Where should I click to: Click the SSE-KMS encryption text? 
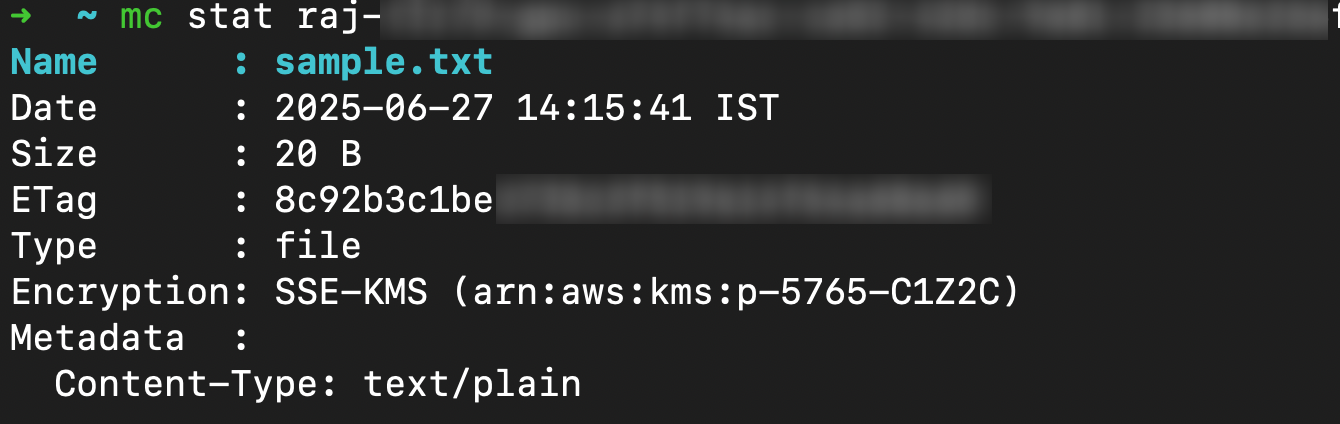click(x=351, y=292)
